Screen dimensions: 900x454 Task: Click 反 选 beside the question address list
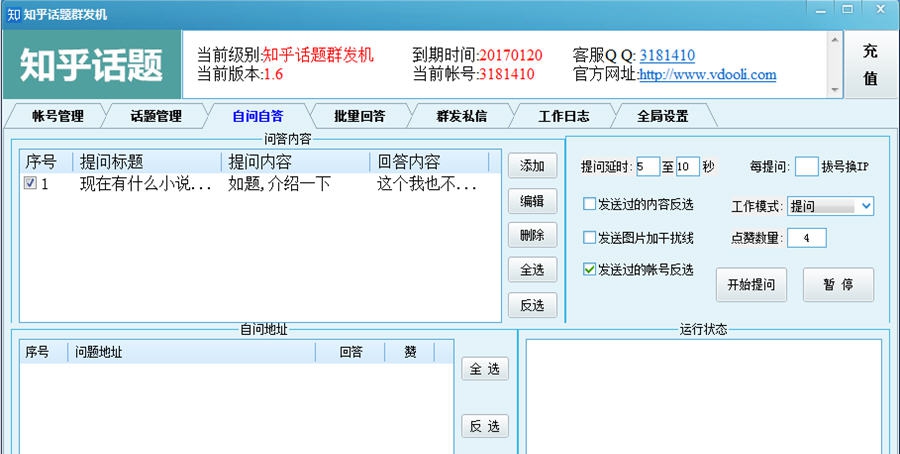point(485,426)
